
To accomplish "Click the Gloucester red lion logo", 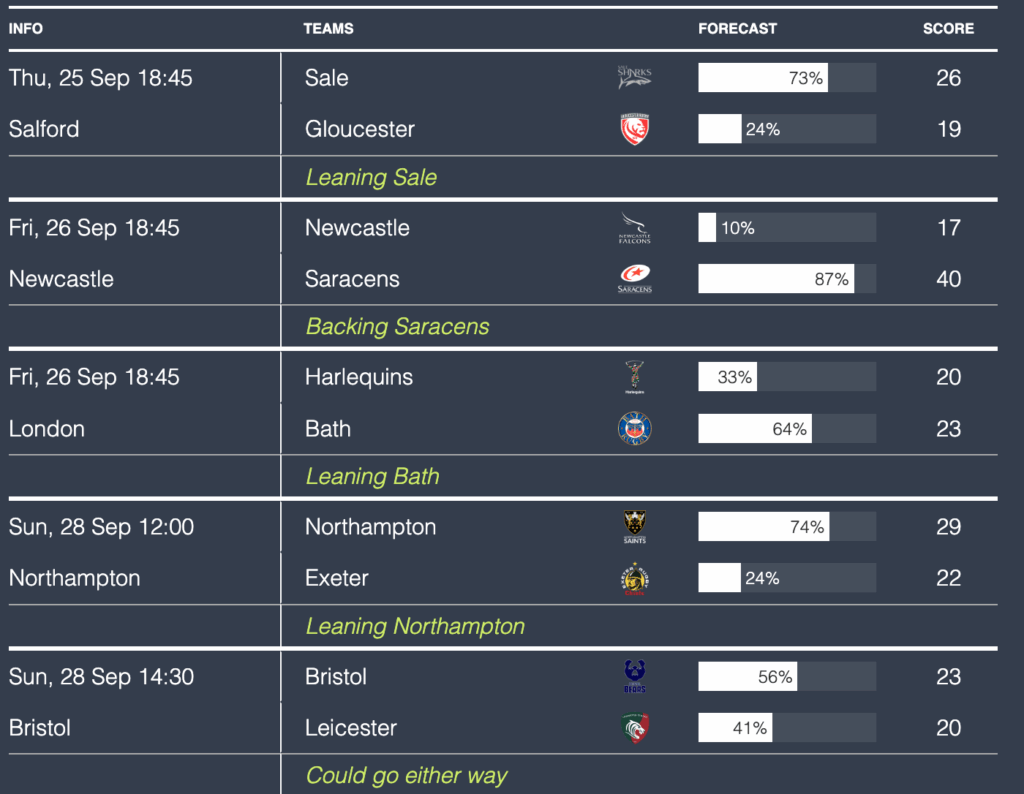I will coord(635,129).
